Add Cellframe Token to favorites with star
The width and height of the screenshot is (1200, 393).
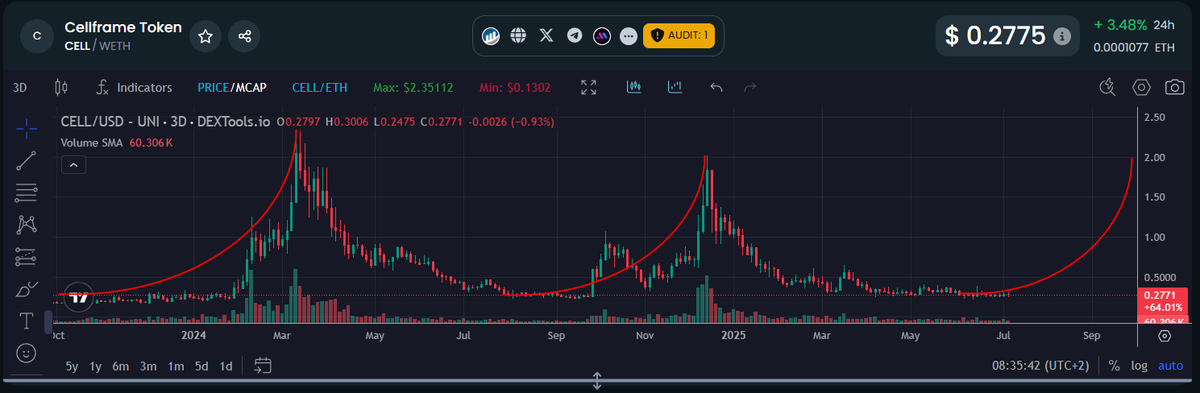click(205, 36)
